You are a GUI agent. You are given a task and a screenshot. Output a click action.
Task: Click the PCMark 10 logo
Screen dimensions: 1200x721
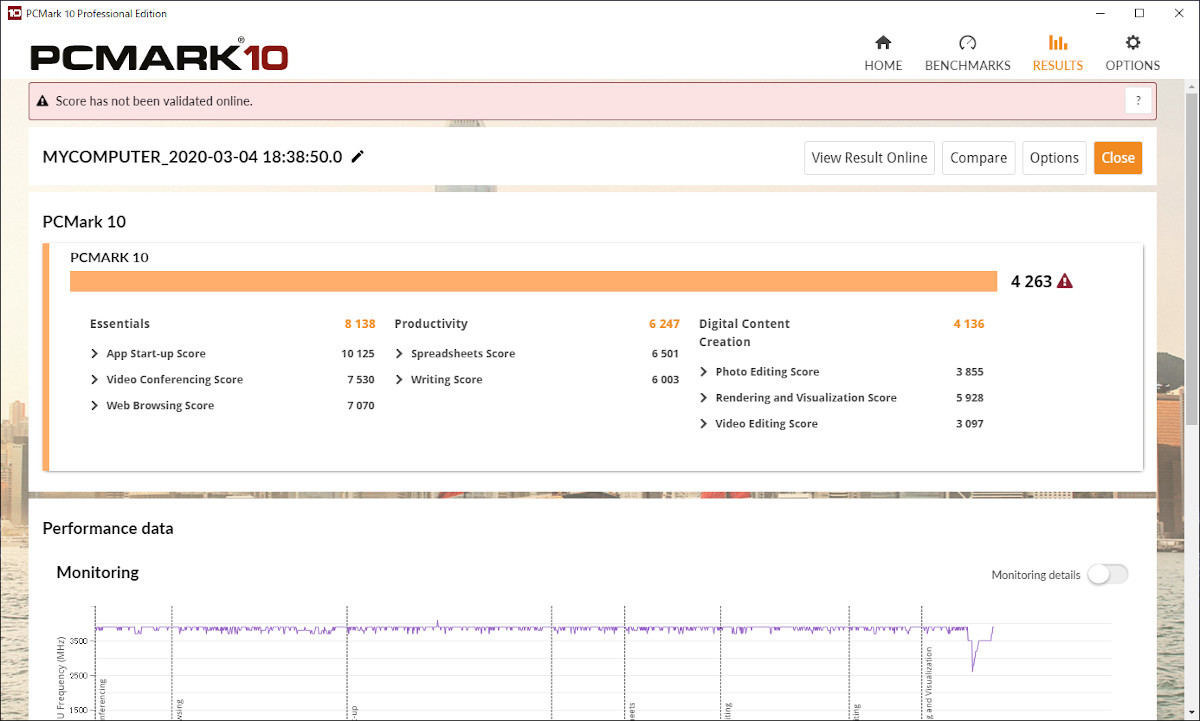(159, 55)
